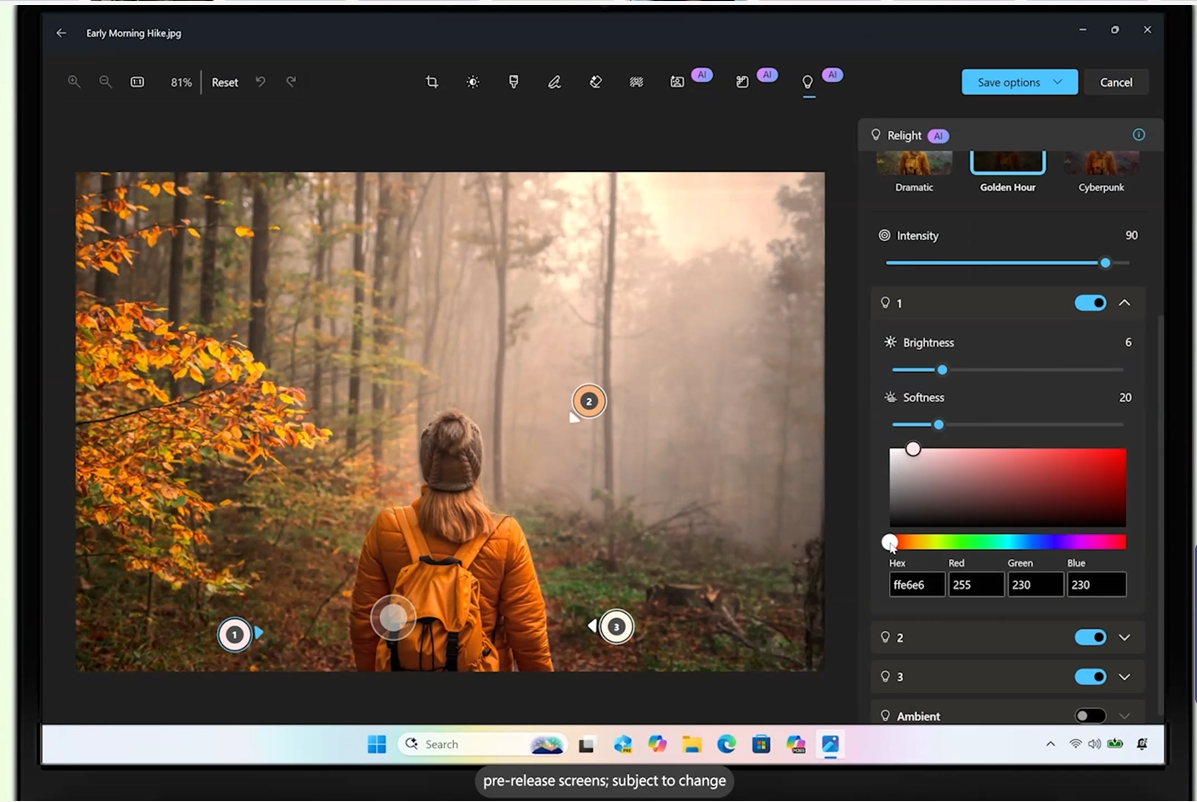Viewport: 1197px width, 802px height.
Task: Expand the light 3 section
Action: (x=1124, y=677)
